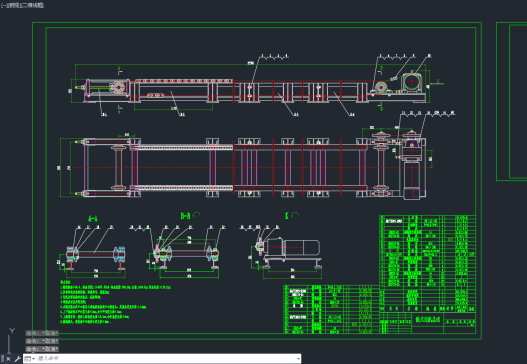Screen dimensions: 527x364
Task: Select the bottom 命令: *取消* history line
Action: tap(42, 349)
